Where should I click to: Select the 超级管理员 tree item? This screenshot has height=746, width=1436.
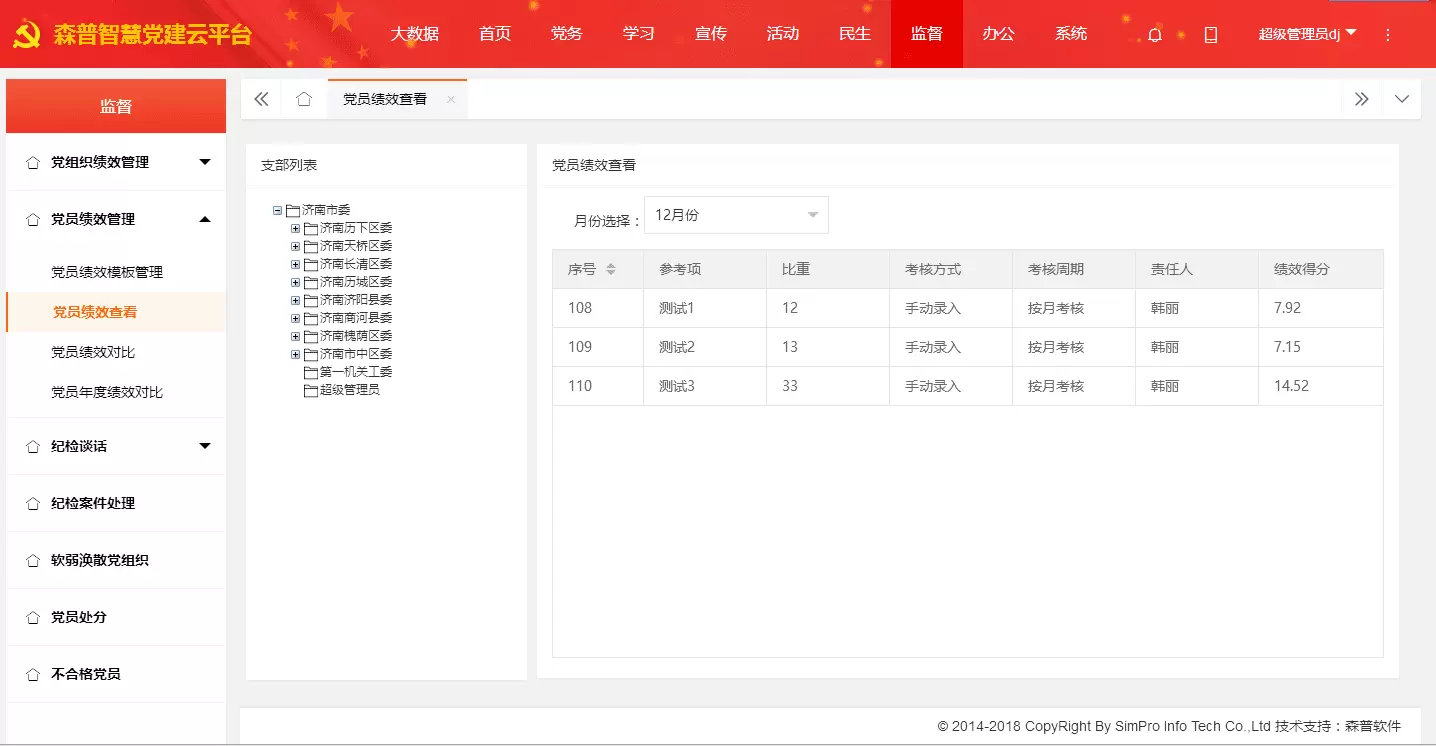(350, 390)
